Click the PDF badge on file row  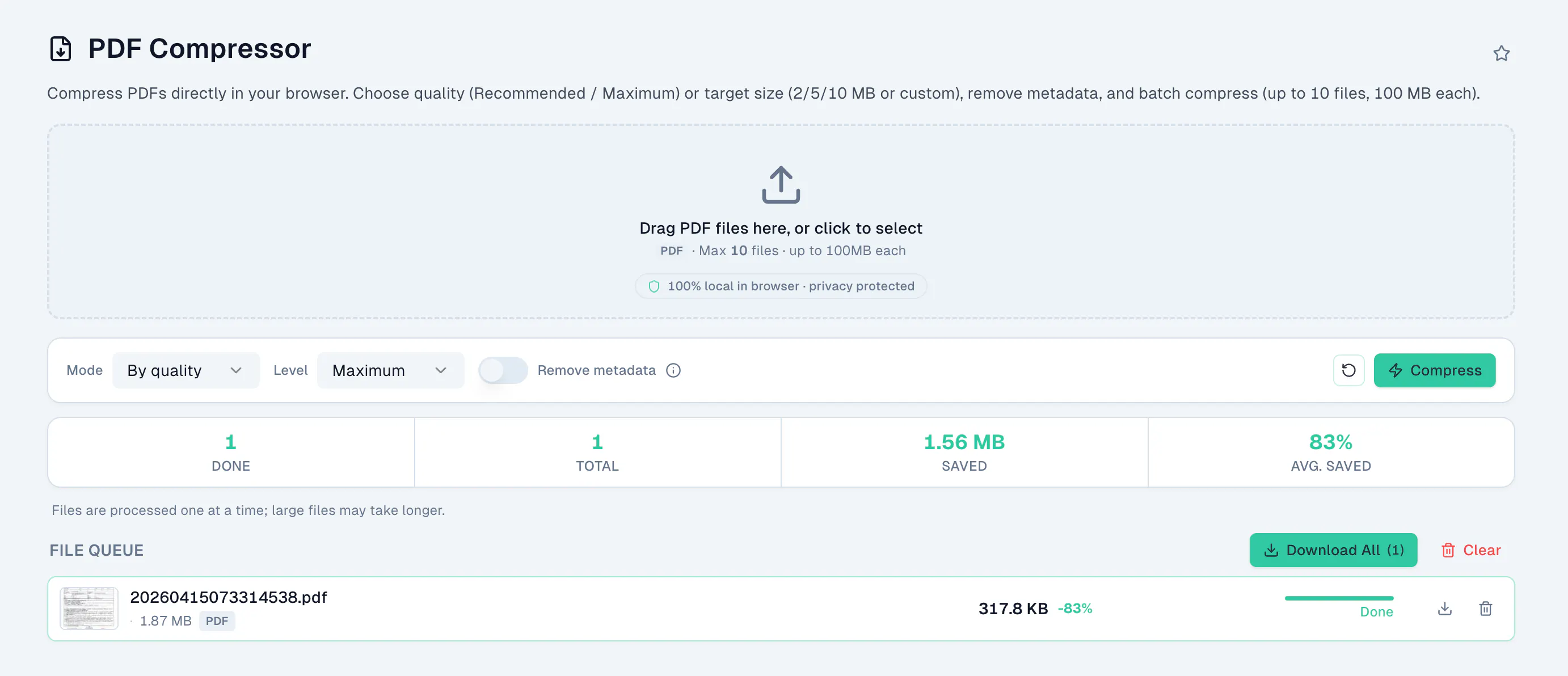(217, 620)
